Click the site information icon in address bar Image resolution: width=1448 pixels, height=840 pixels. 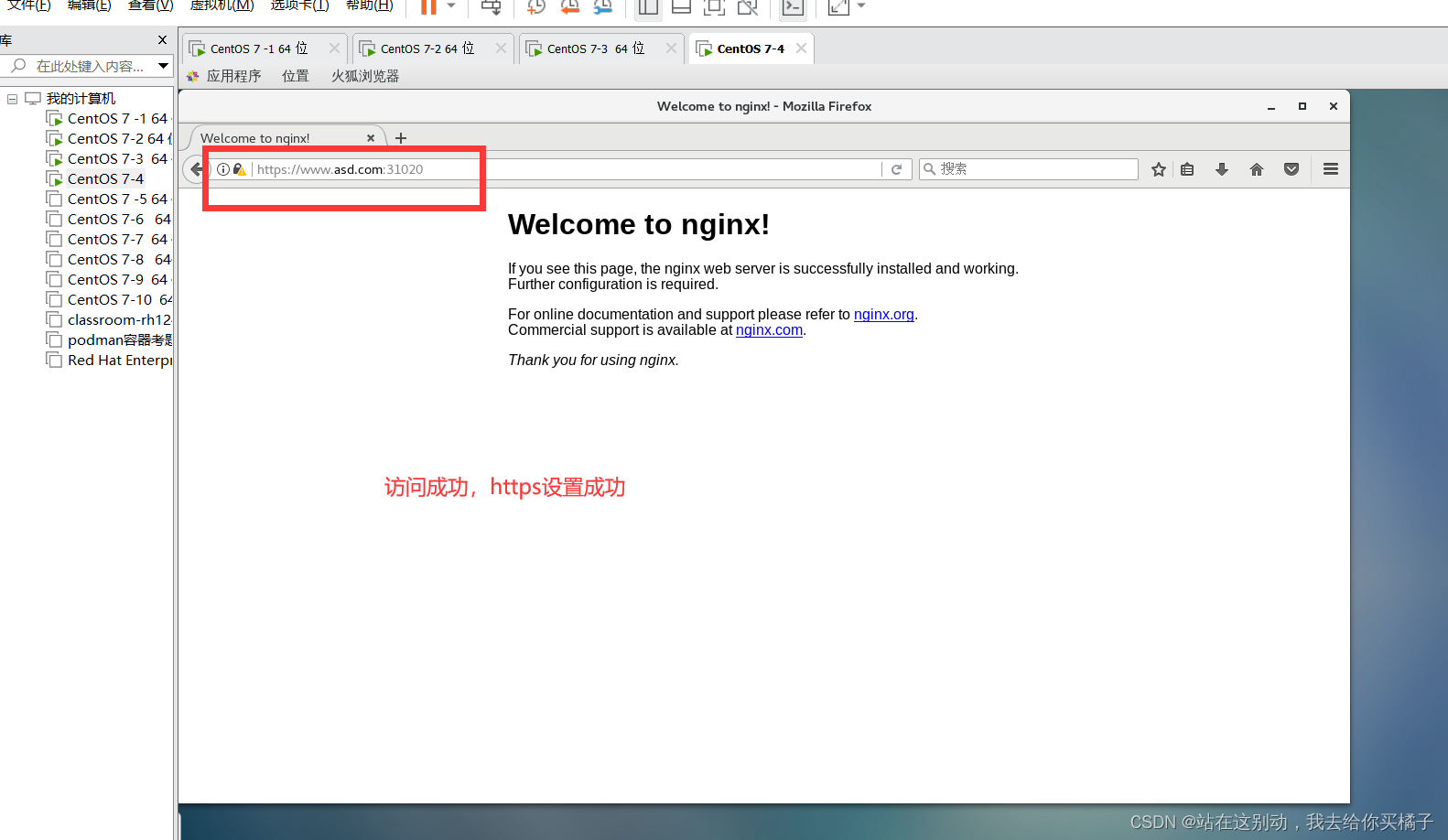(x=223, y=169)
